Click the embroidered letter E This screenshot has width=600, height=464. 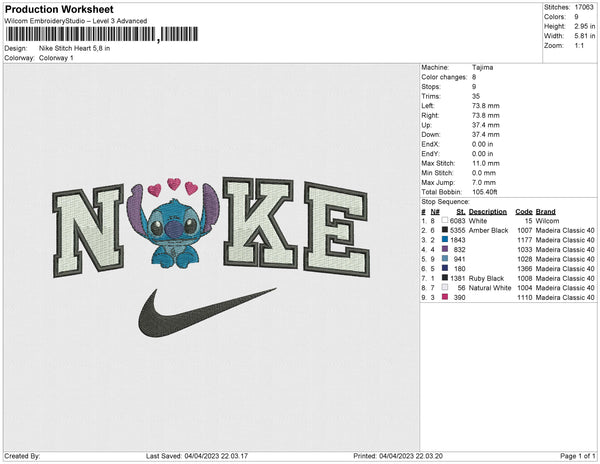[337, 230]
